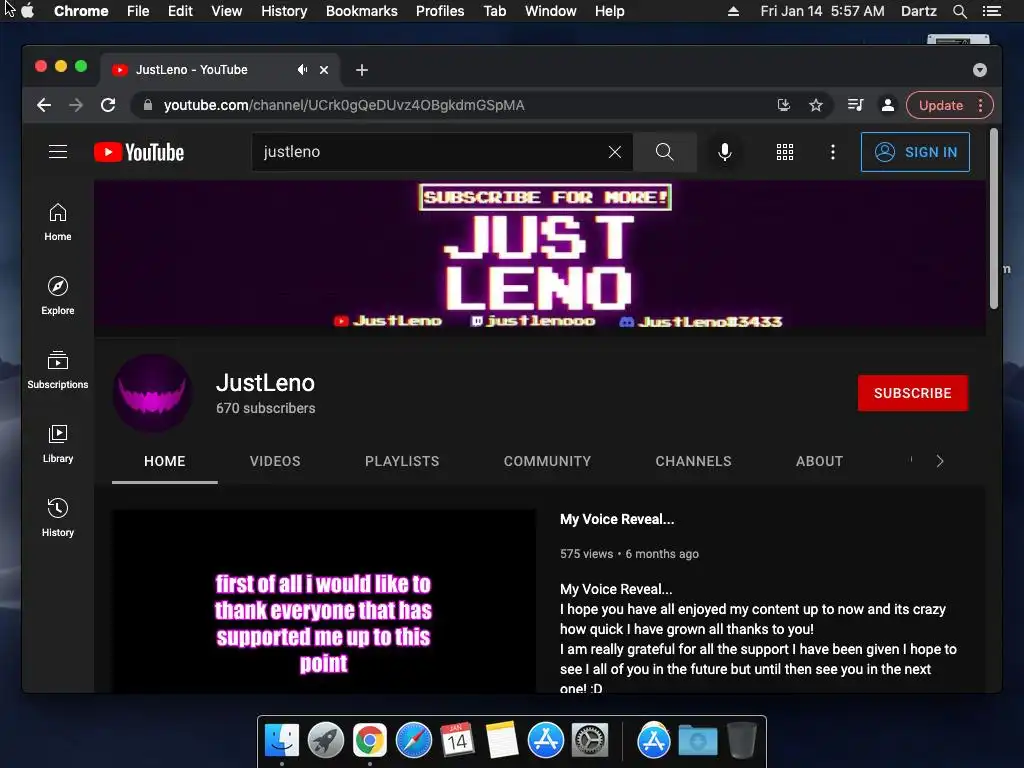Viewport: 1024px width, 768px height.
Task: Open a new browser tab
Action: pos(362,70)
